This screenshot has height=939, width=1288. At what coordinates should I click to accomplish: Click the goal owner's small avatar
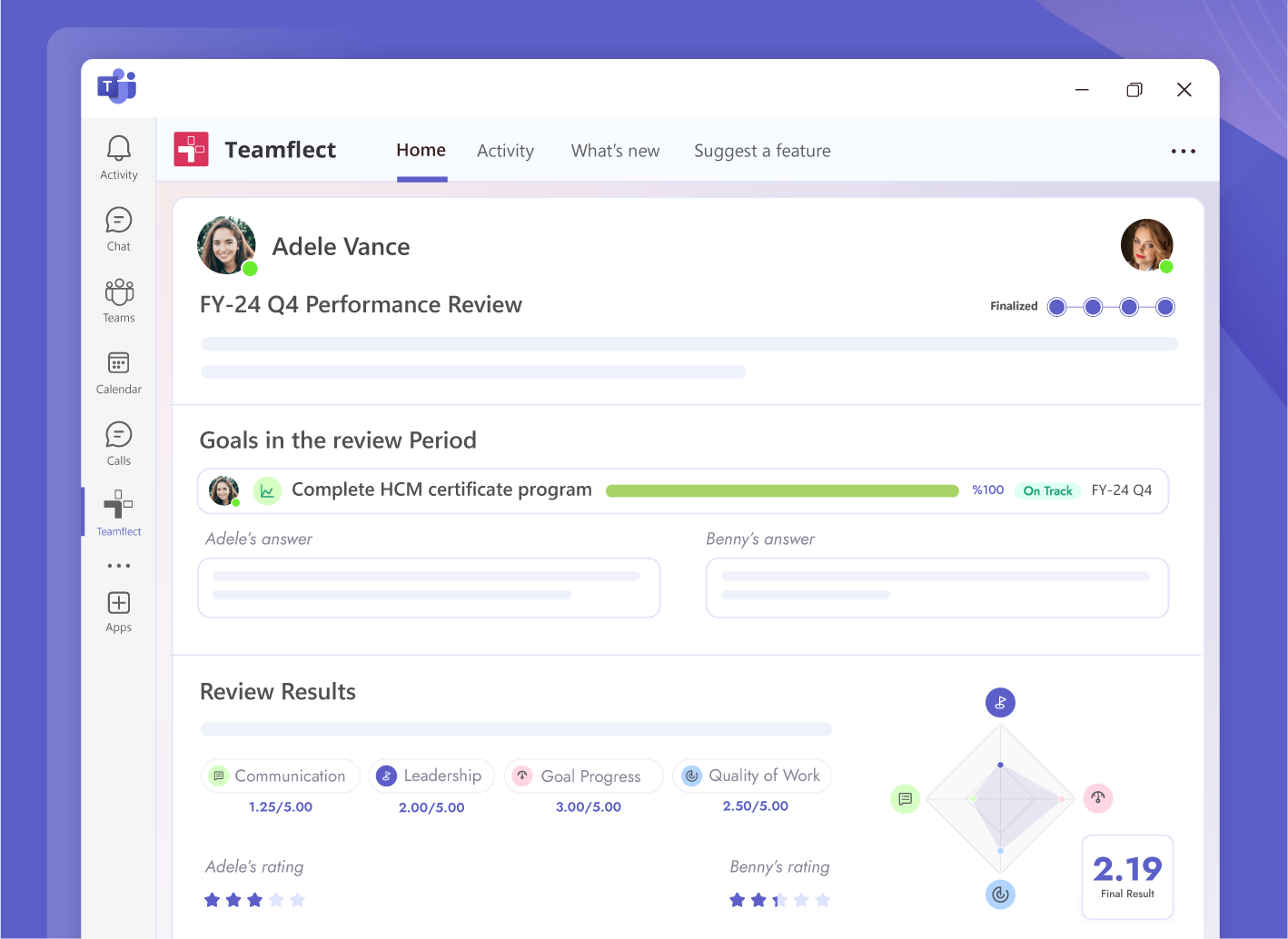pyautogui.click(x=224, y=490)
